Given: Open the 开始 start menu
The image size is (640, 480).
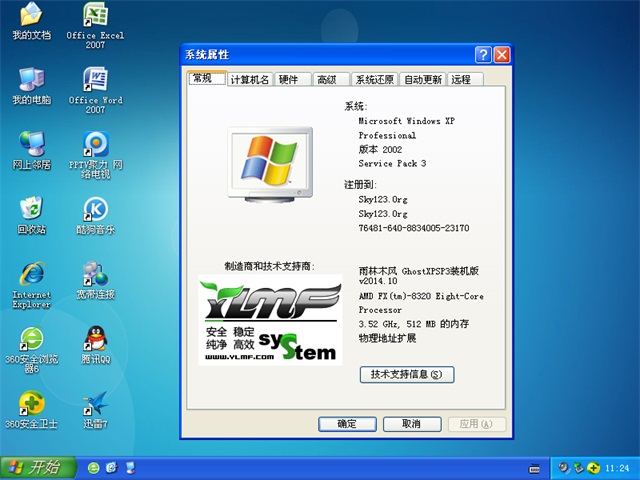Looking at the screenshot, I should pos(36,467).
